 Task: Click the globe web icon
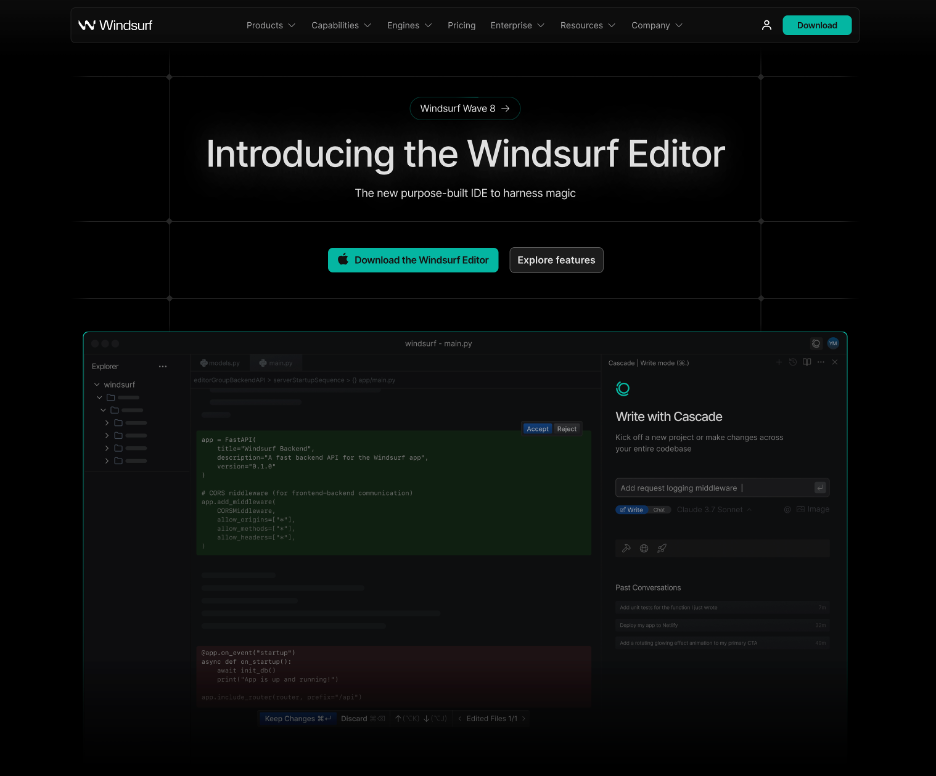(x=644, y=548)
